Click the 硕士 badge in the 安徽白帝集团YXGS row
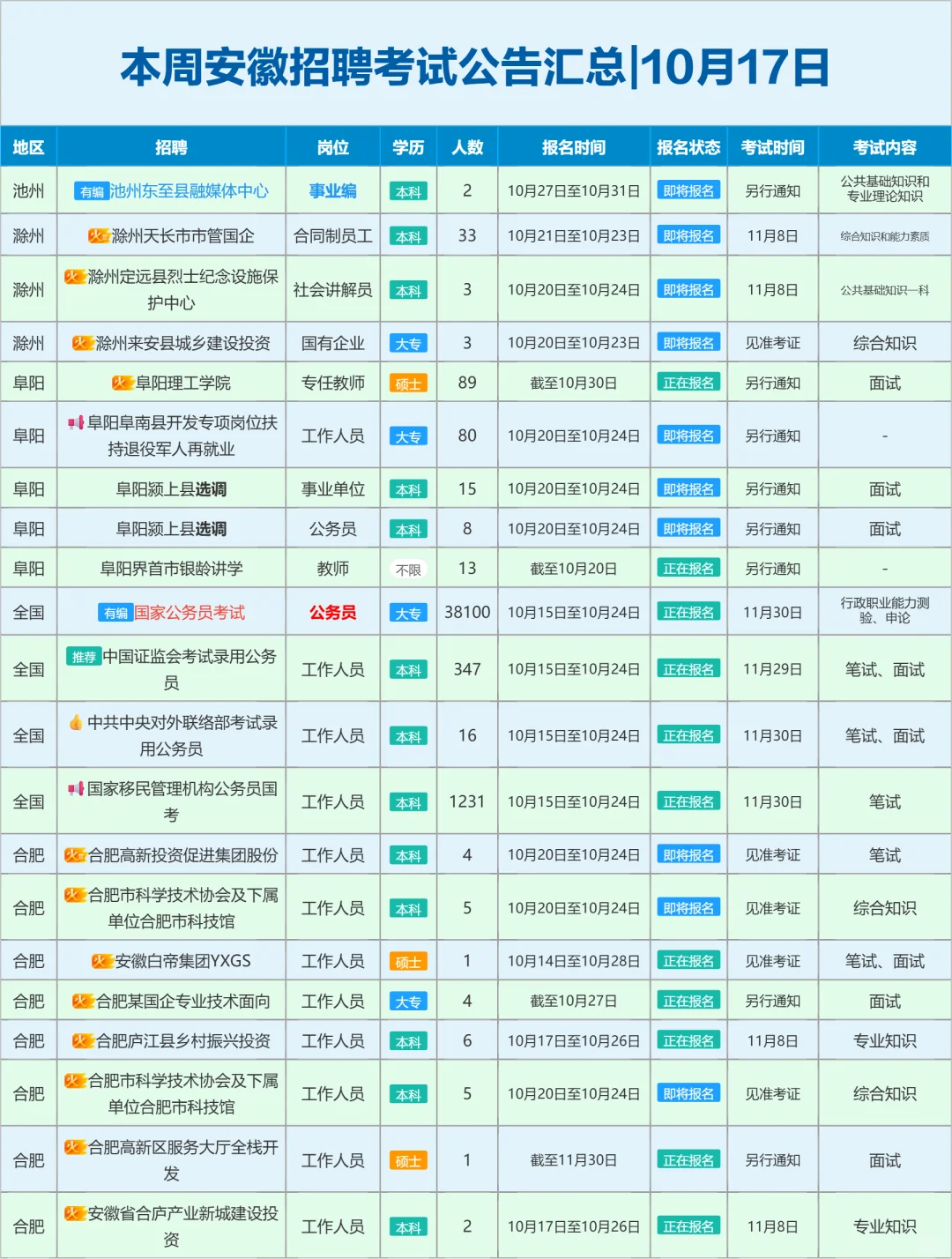Screen dimensions: 952x1259 408,961
